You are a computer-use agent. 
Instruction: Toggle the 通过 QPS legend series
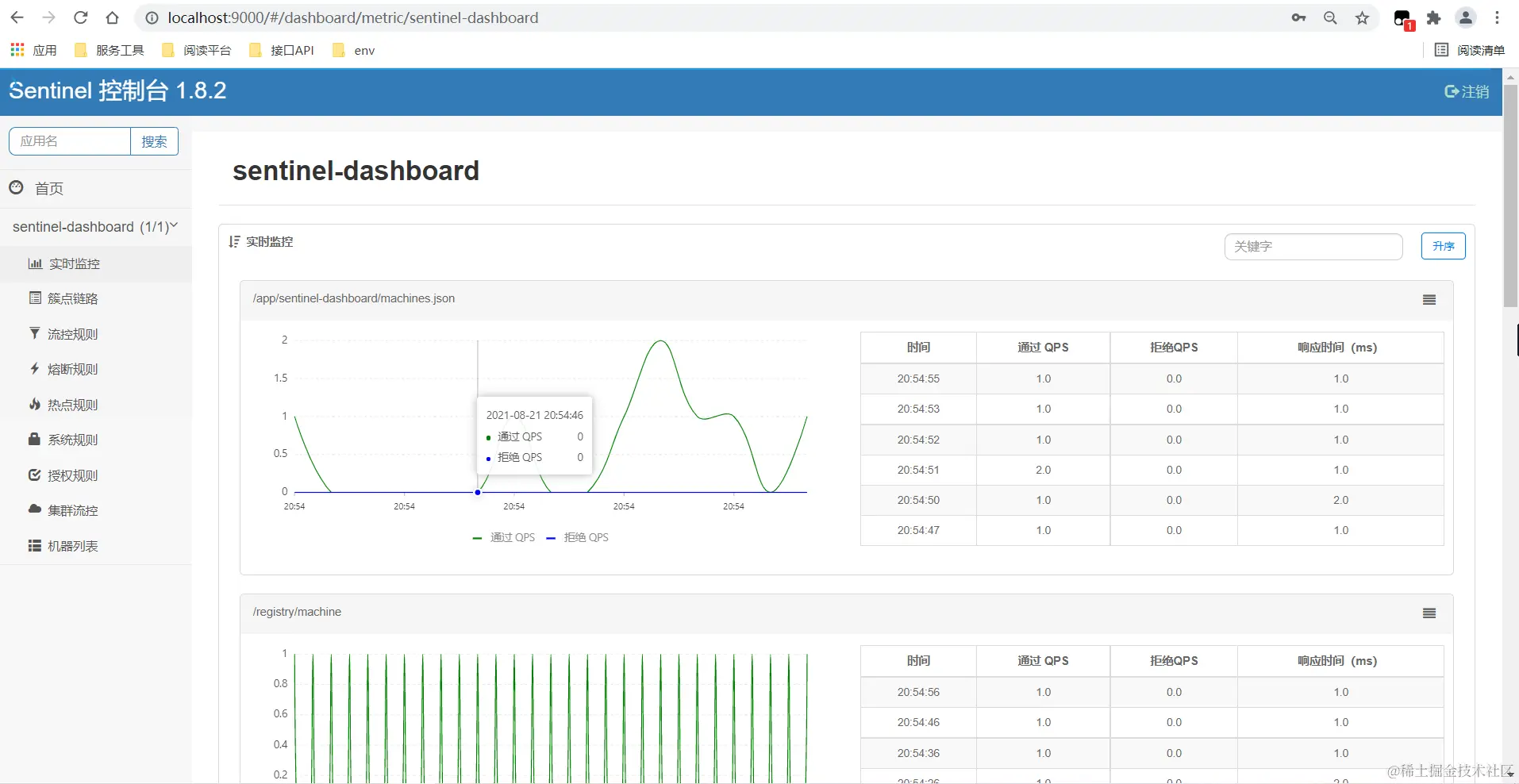coord(504,537)
